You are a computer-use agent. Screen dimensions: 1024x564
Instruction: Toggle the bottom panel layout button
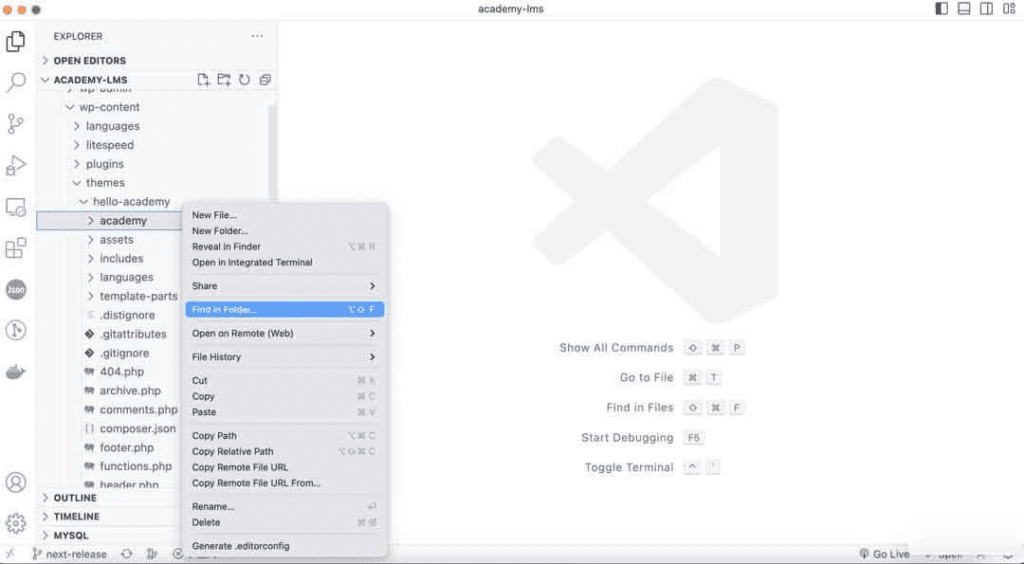964,9
